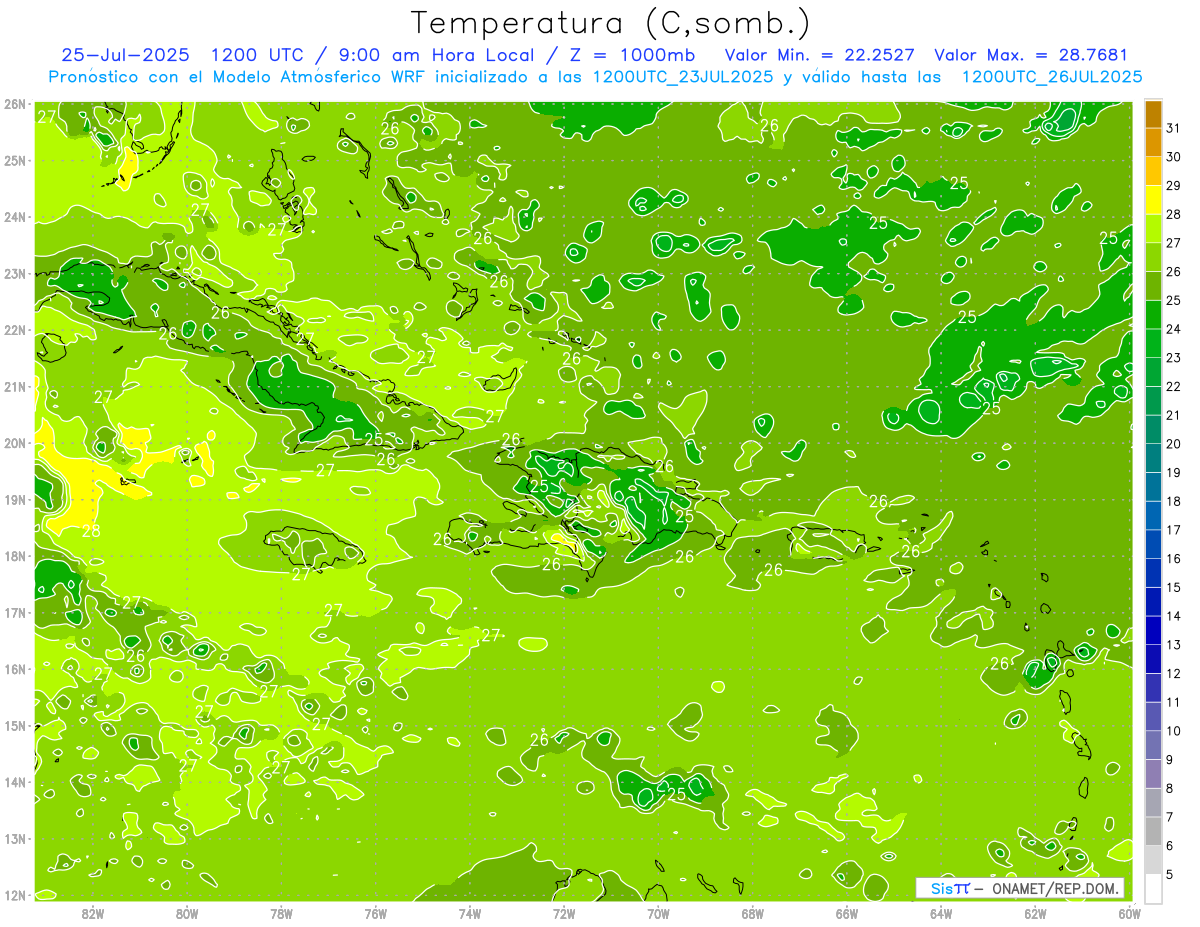Click the '64W' longitude axis label
Screen dimensions: 1200x927
coord(941,913)
